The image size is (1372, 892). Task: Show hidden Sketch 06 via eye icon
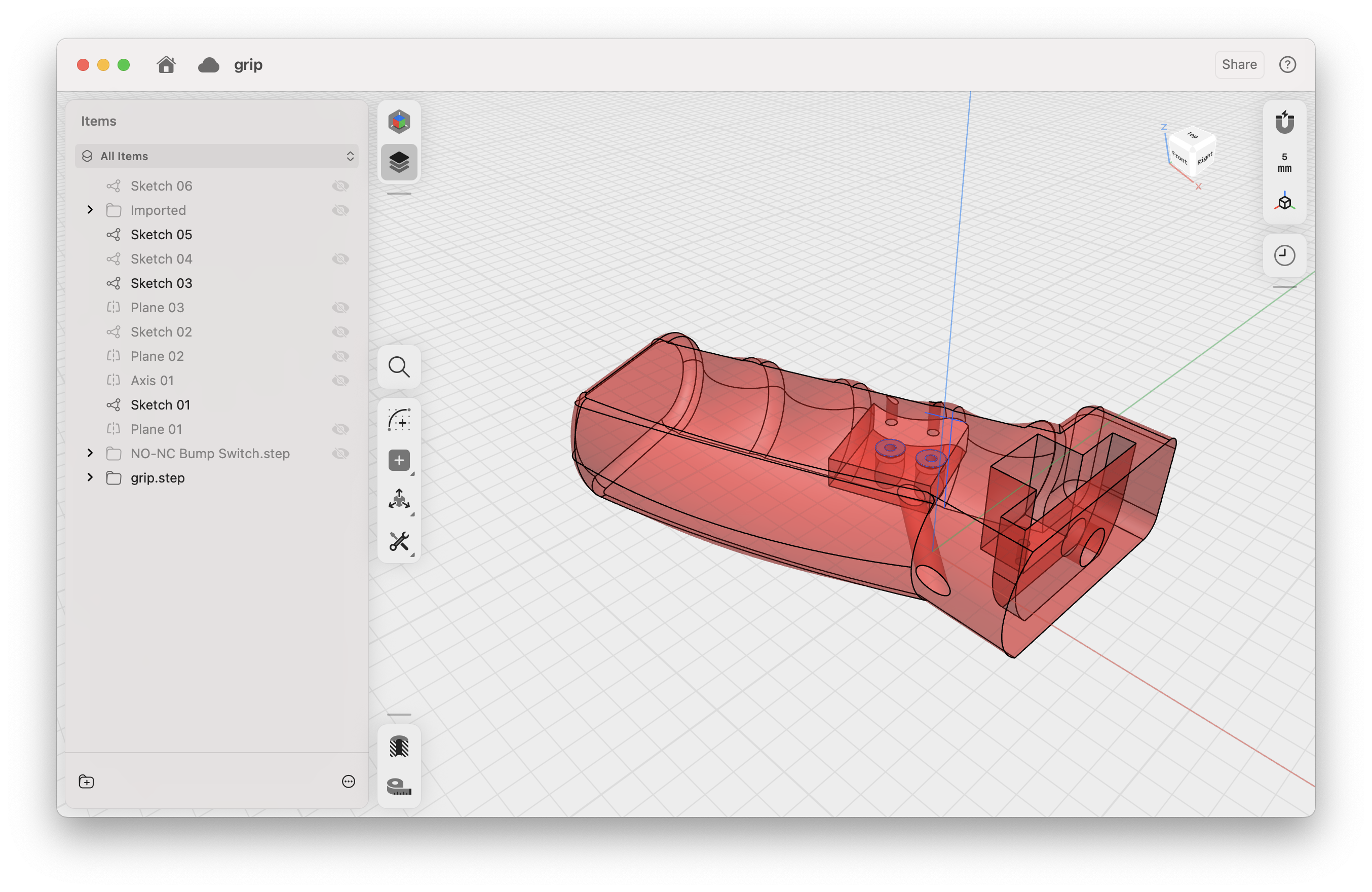tap(340, 186)
